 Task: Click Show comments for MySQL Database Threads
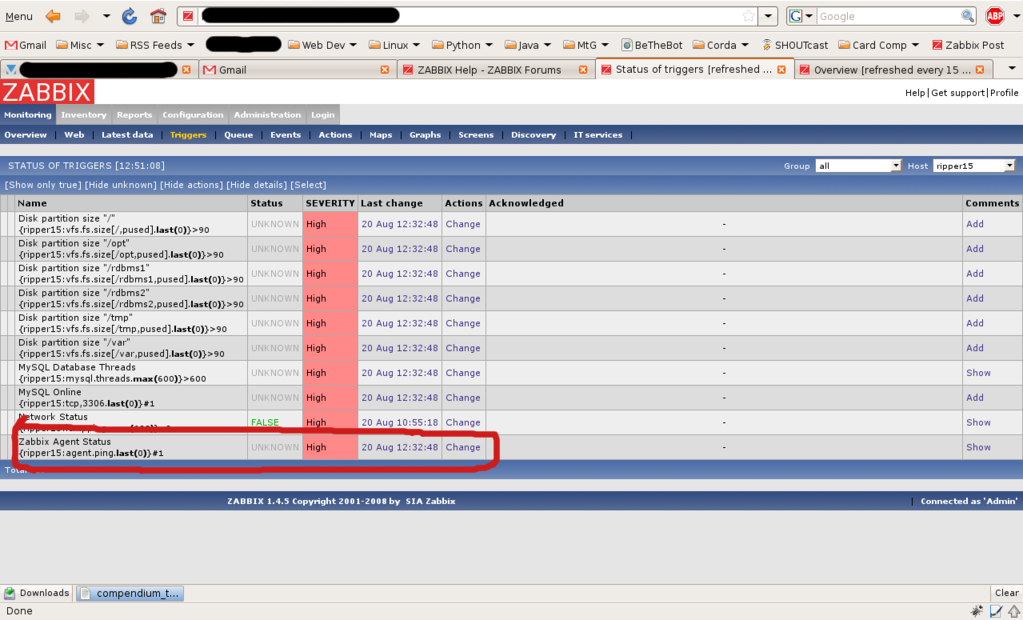(x=978, y=373)
